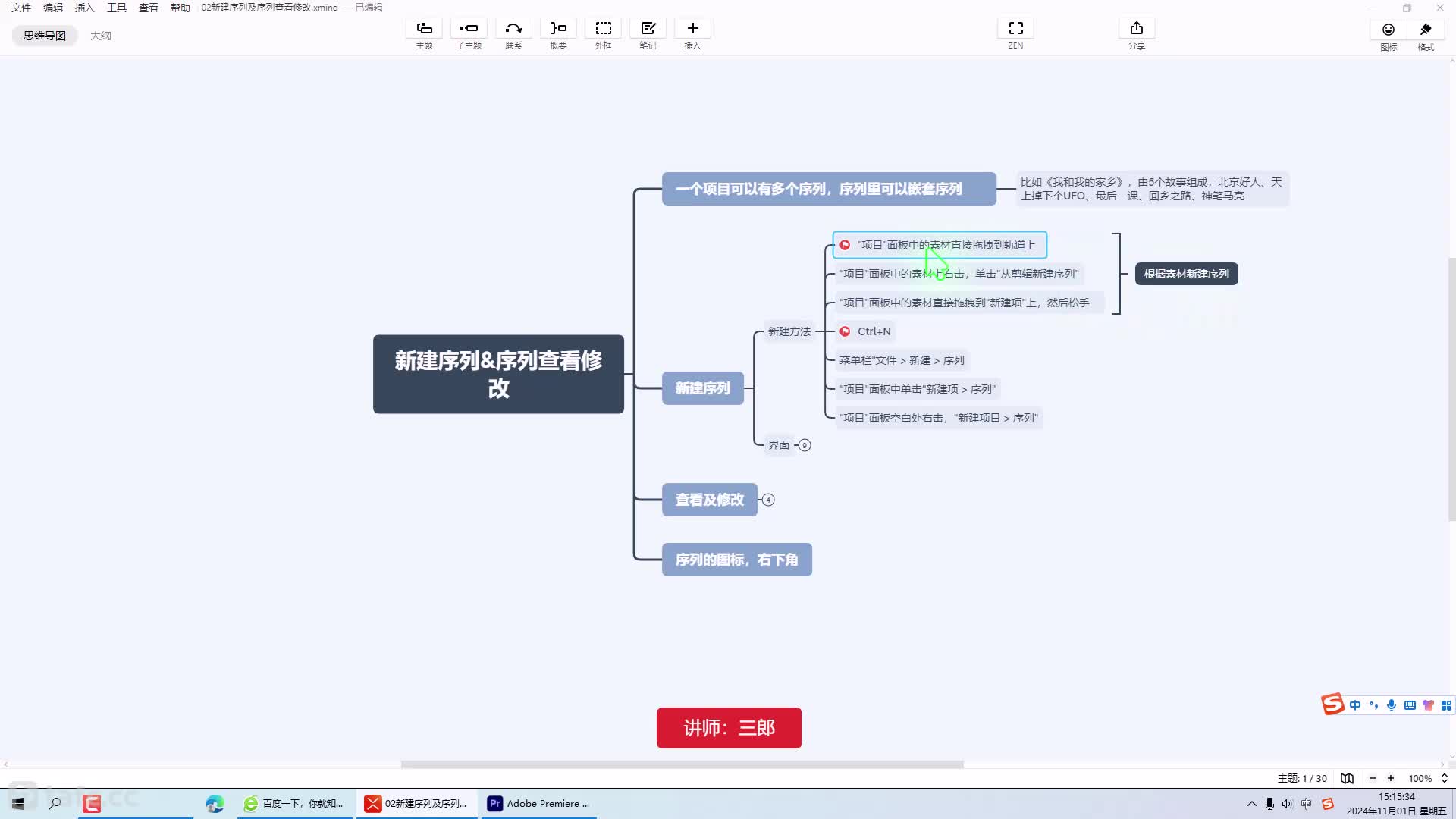The image size is (1456, 819).
Task: Show hidden system tray icons
Action: [x=1251, y=803]
